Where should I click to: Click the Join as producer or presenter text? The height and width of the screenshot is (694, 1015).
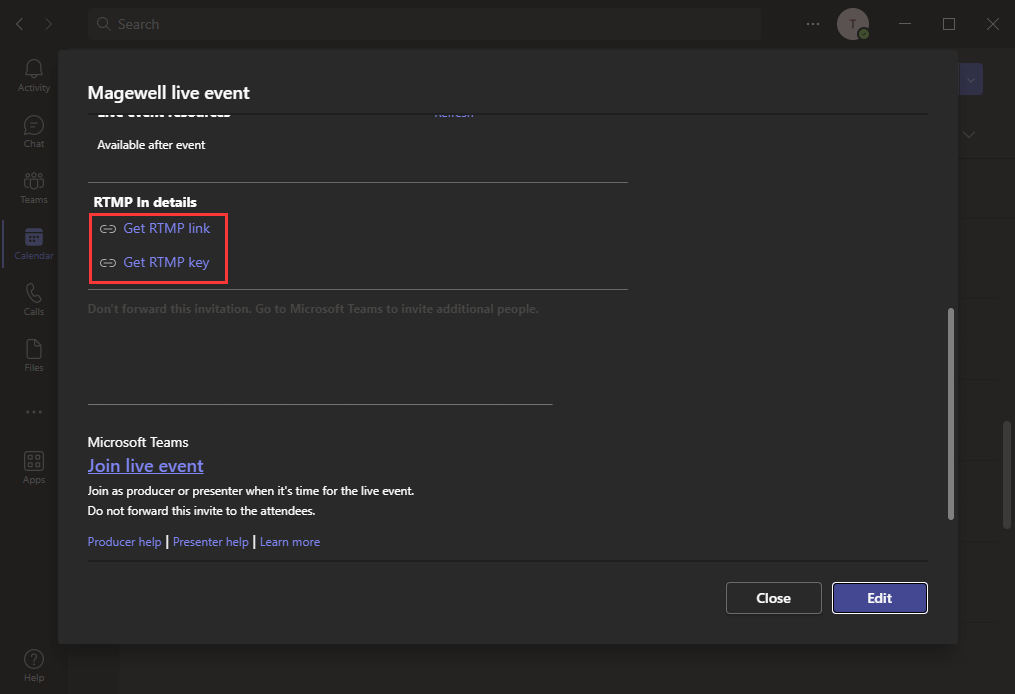251,491
